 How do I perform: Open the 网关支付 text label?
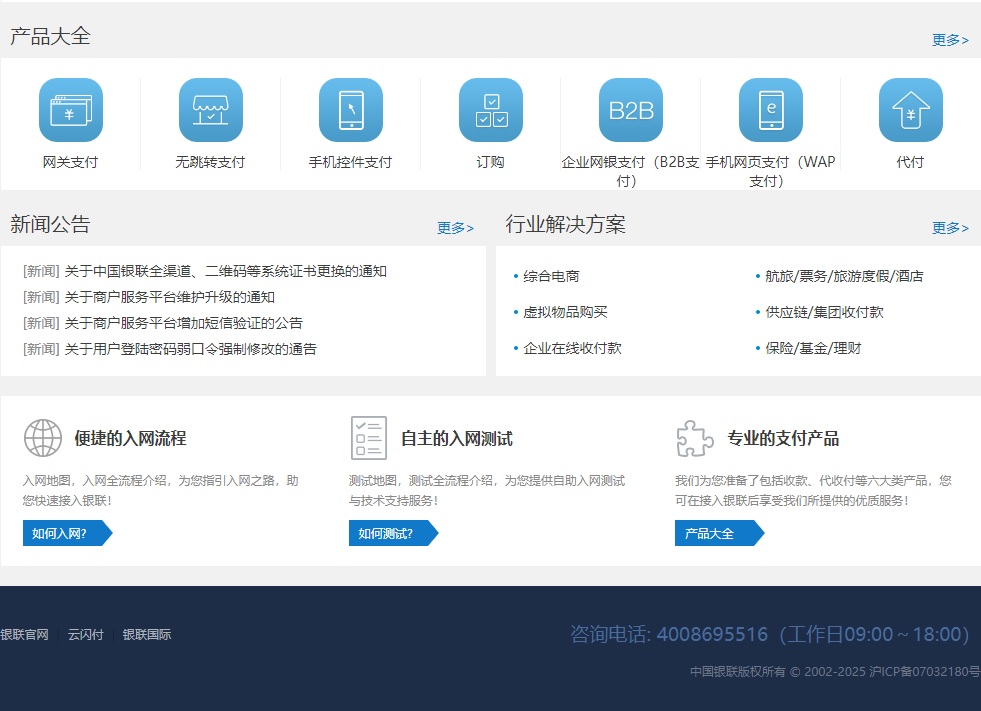click(x=71, y=162)
